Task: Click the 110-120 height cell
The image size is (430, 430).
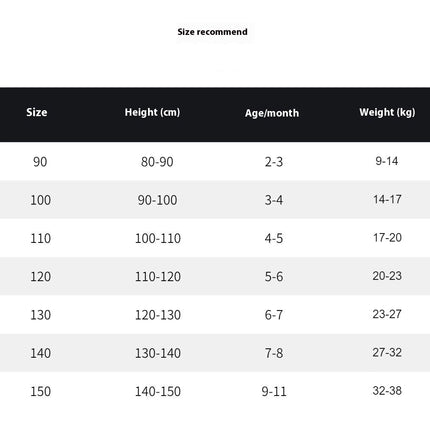Action: pyautogui.click(x=158, y=277)
